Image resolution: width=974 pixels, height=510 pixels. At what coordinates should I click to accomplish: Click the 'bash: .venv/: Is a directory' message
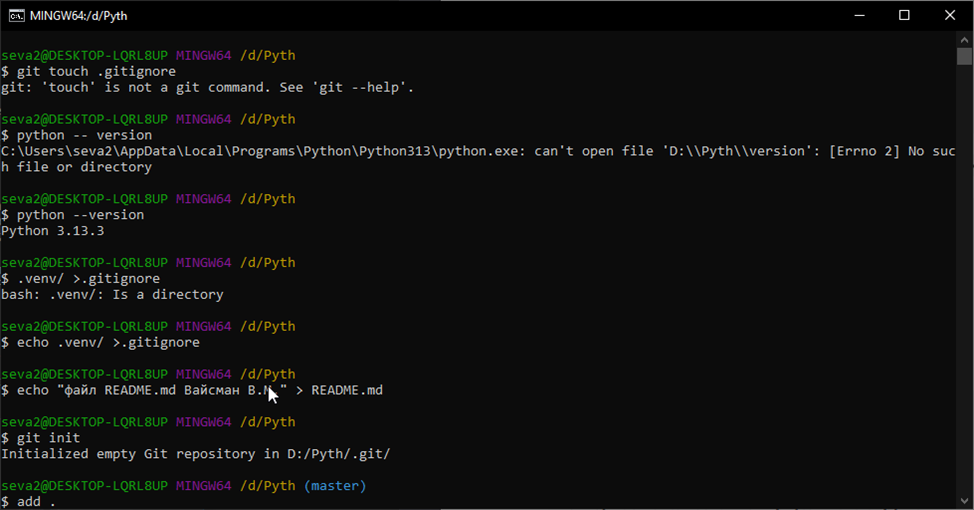point(112,295)
